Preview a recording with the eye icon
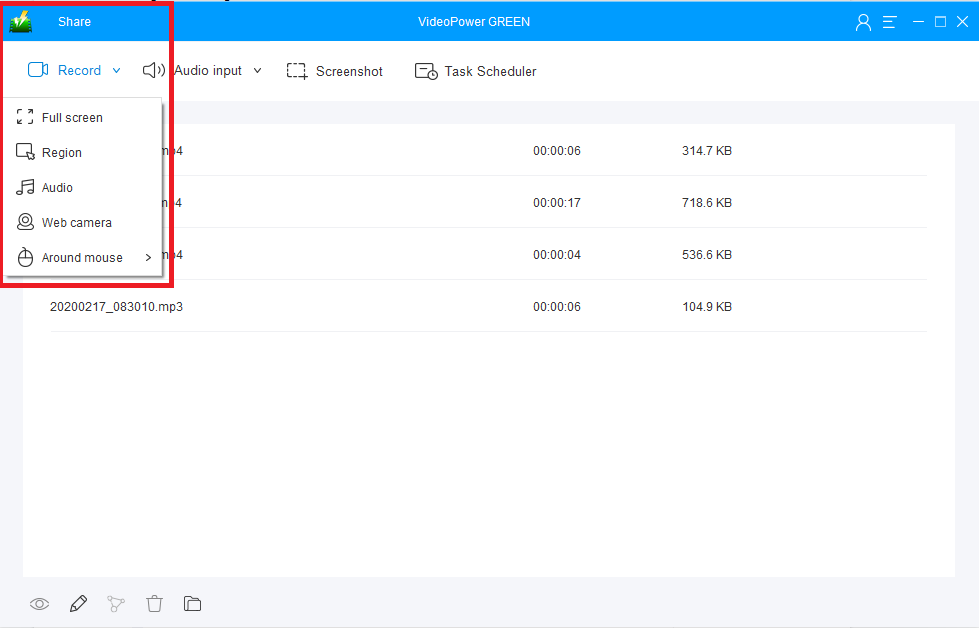 tap(39, 604)
